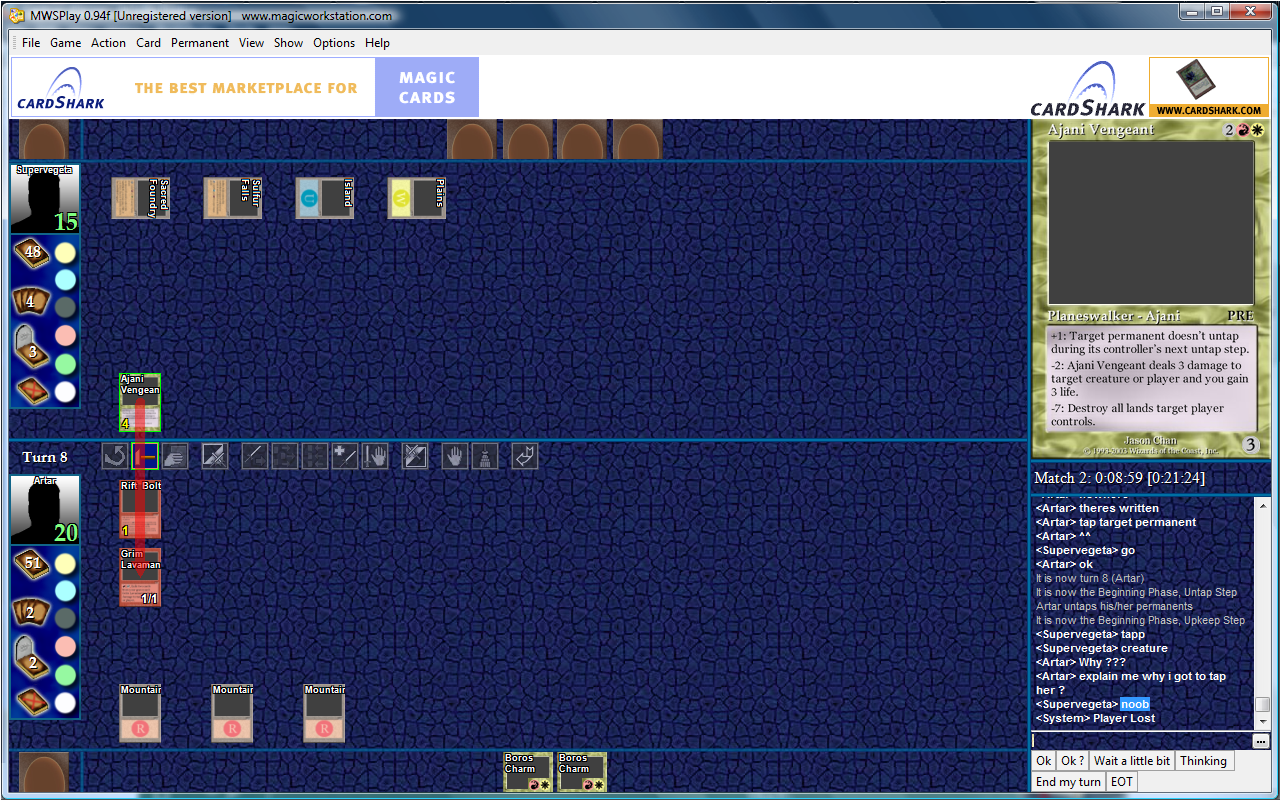Select the tapped Sacred Foundry land
Screen dimensions: 1280x800
pos(141,198)
